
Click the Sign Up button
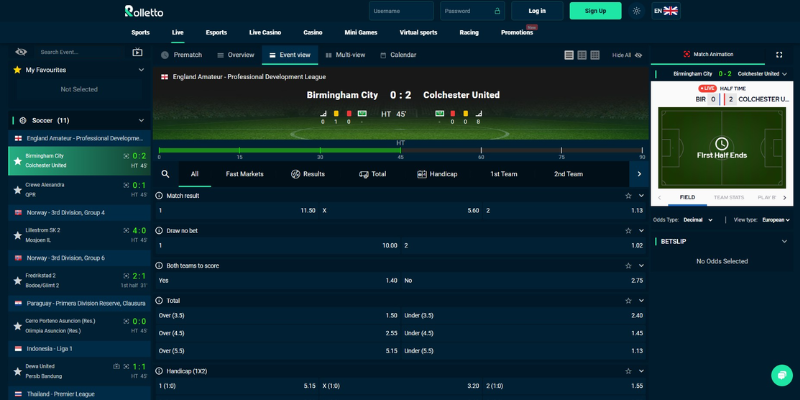click(595, 11)
